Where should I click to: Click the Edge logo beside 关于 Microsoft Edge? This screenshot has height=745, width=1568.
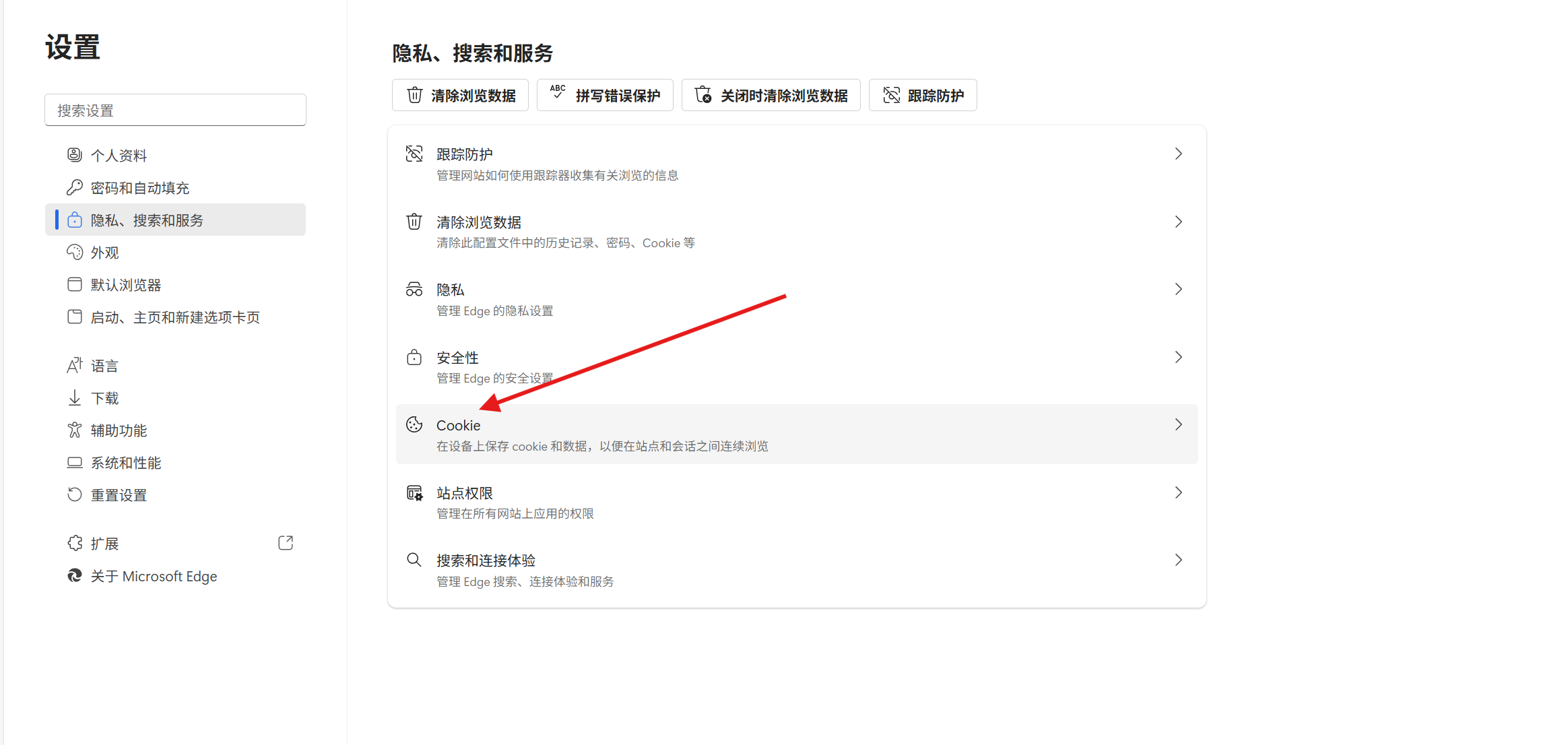tap(75, 576)
